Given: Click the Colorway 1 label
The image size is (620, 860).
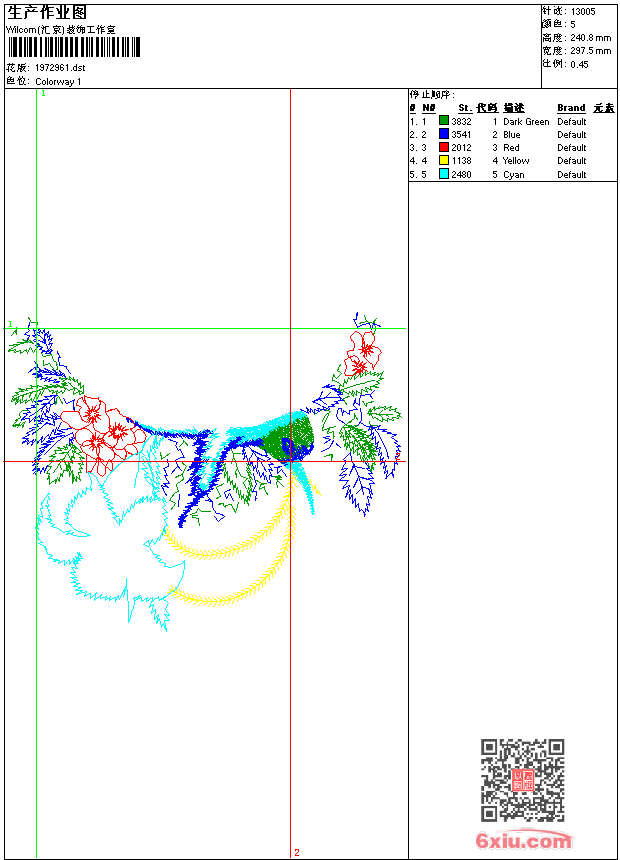Looking at the screenshot, I should click(x=58, y=82).
